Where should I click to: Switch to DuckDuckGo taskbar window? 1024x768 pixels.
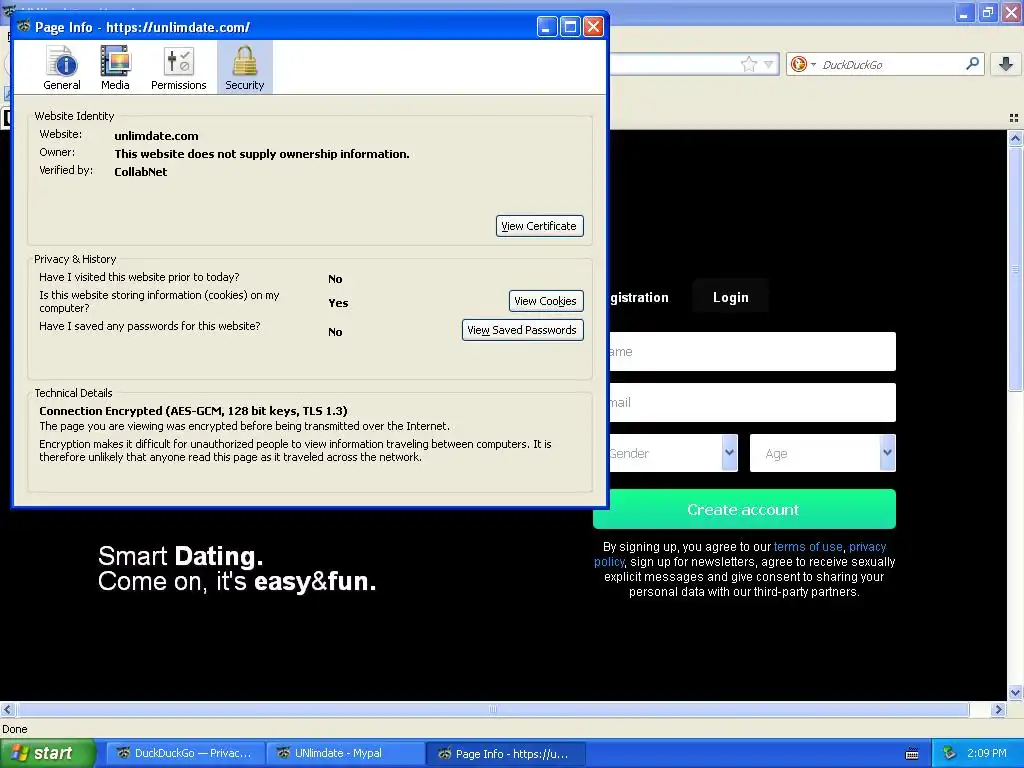pos(185,754)
